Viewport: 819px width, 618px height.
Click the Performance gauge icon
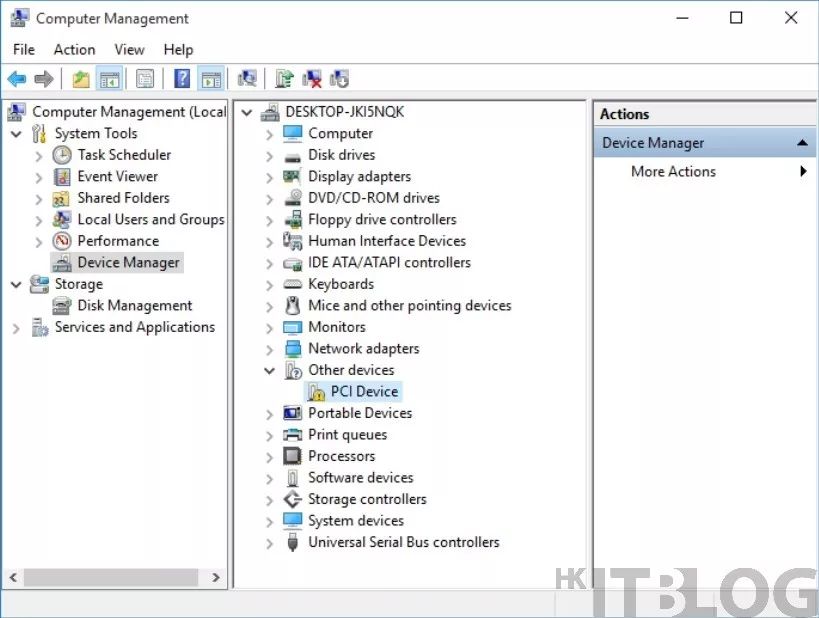[x=62, y=241]
